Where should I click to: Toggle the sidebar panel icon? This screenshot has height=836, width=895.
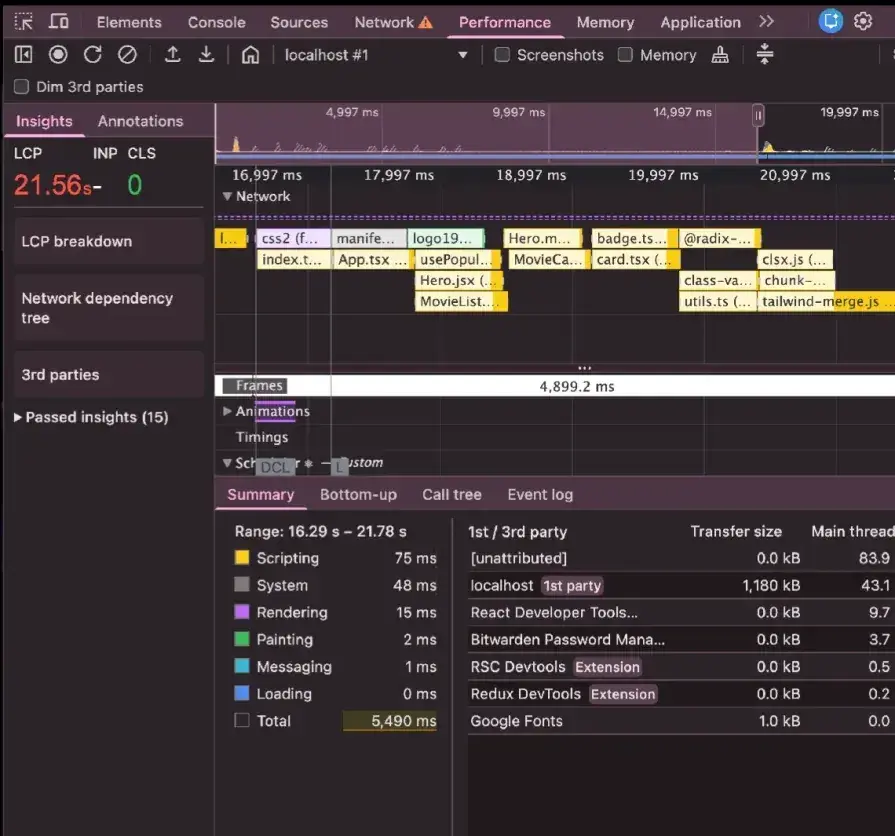tap(23, 55)
